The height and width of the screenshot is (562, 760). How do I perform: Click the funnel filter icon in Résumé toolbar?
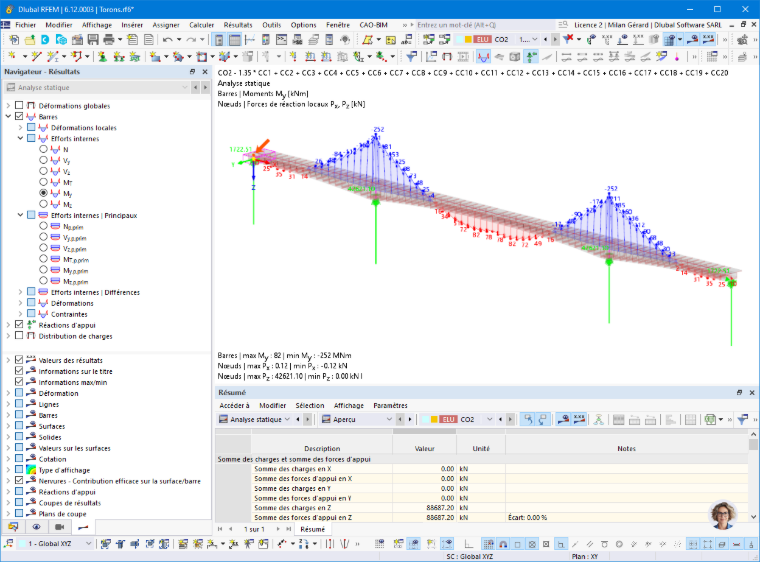click(x=743, y=419)
